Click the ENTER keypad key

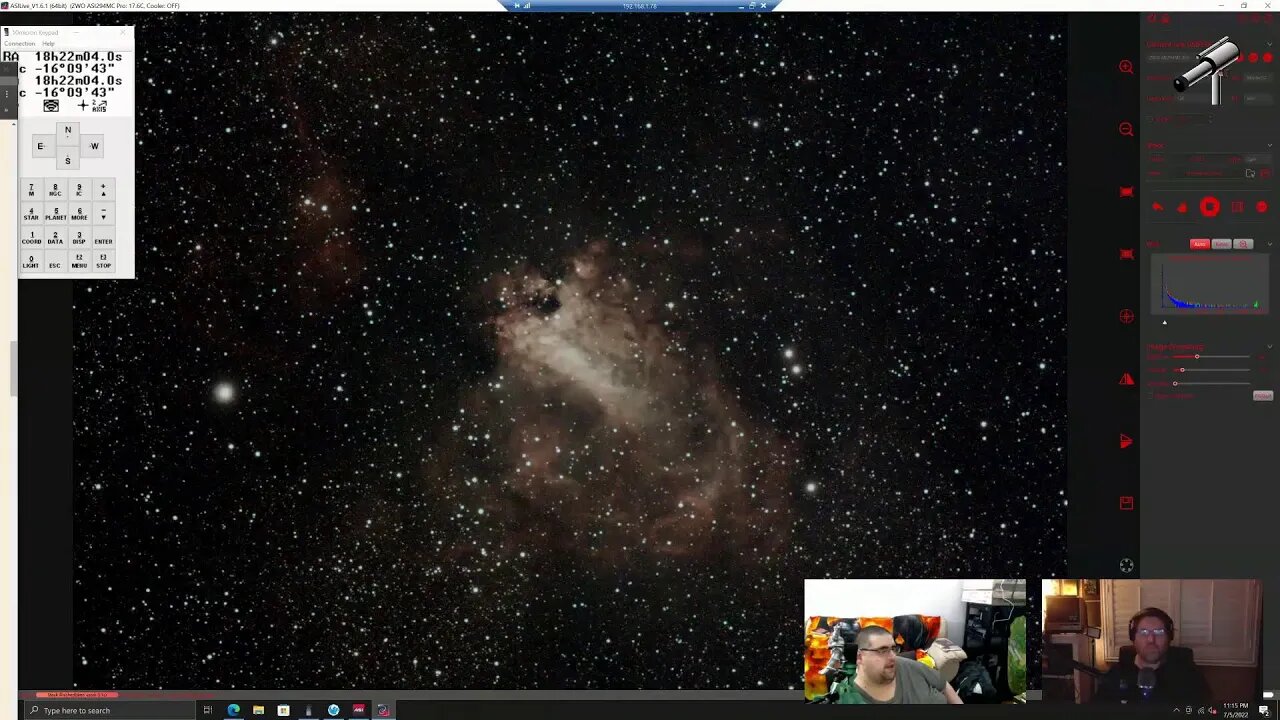[x=103, y=239]
